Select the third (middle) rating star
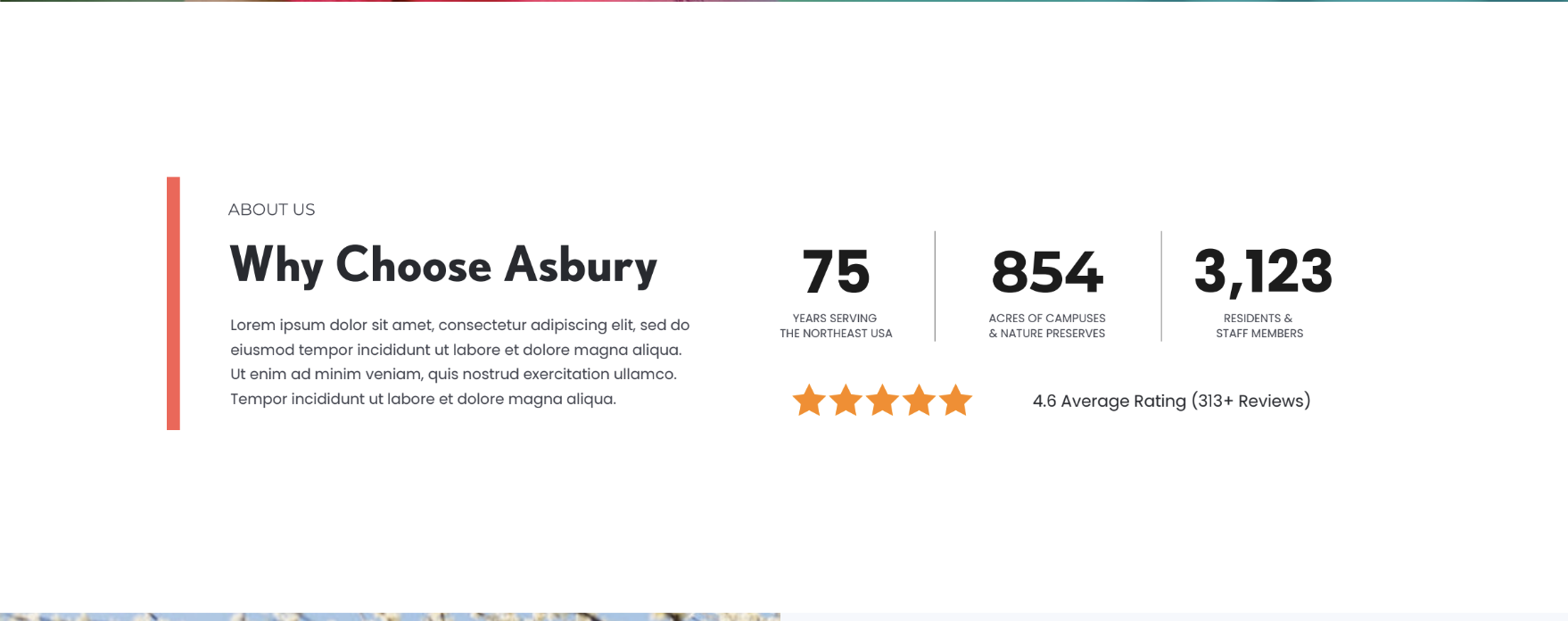 882,401
